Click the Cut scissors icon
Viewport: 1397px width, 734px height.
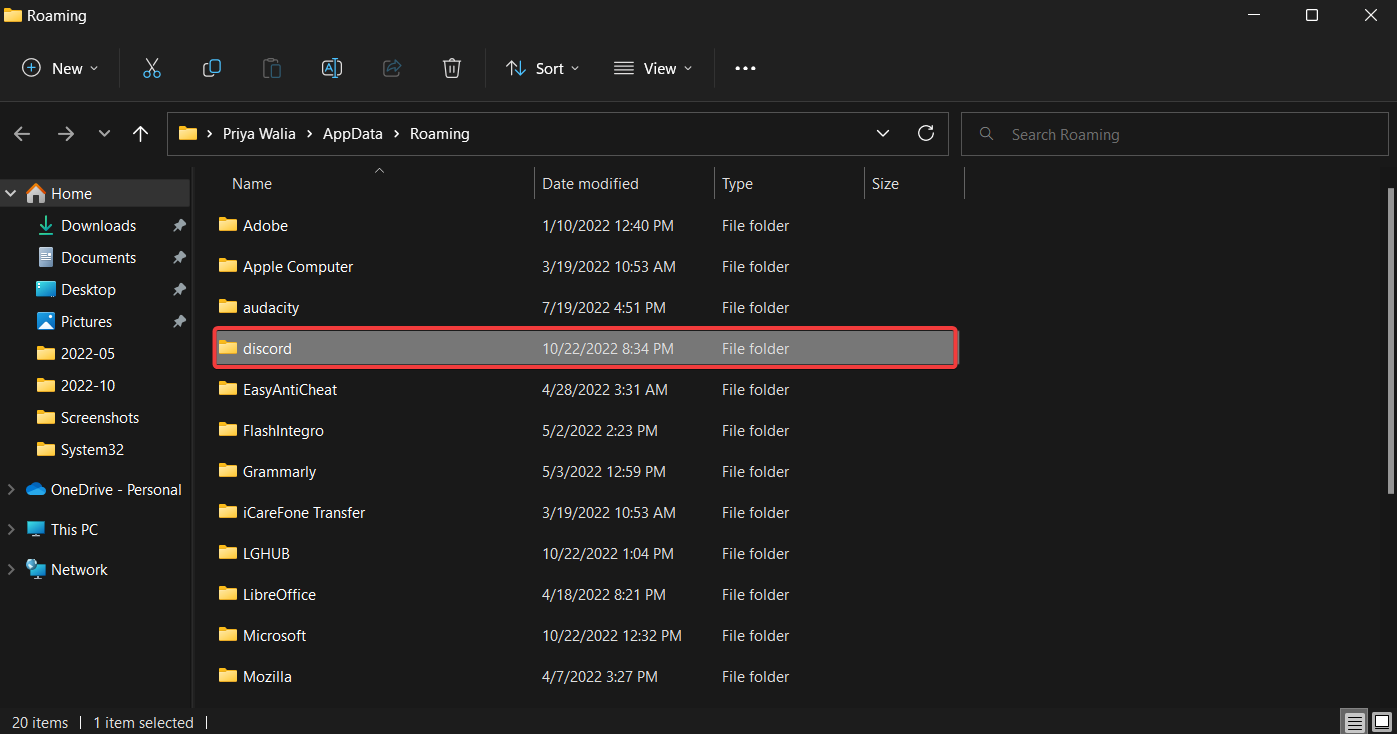coord(152,68)
